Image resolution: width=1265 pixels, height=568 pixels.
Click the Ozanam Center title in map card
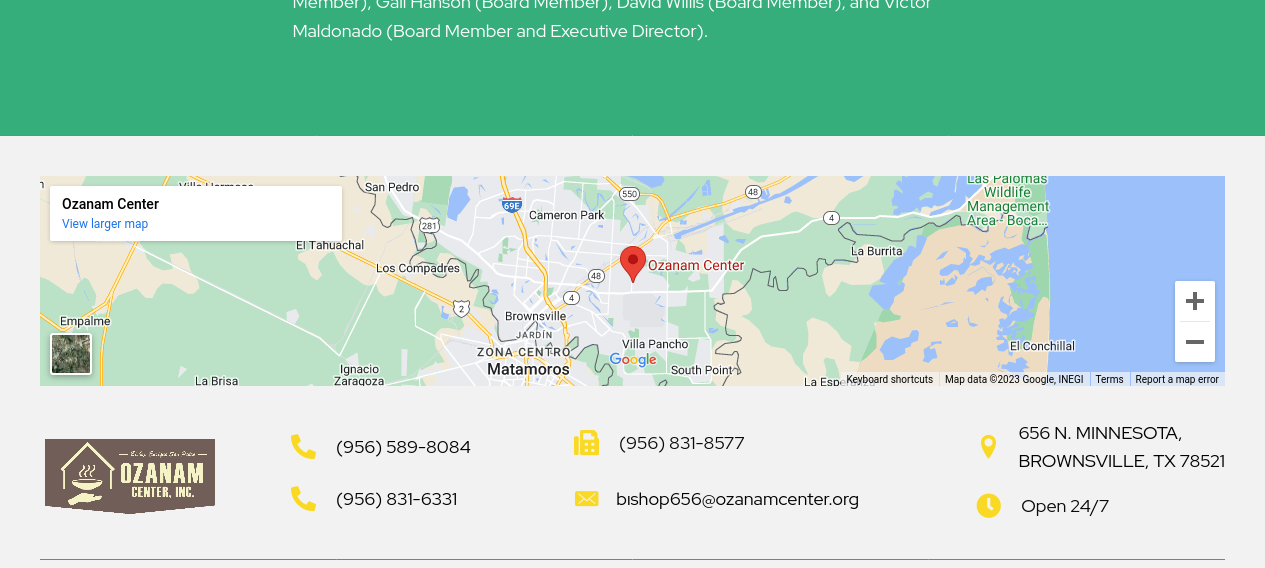point(110,204)
